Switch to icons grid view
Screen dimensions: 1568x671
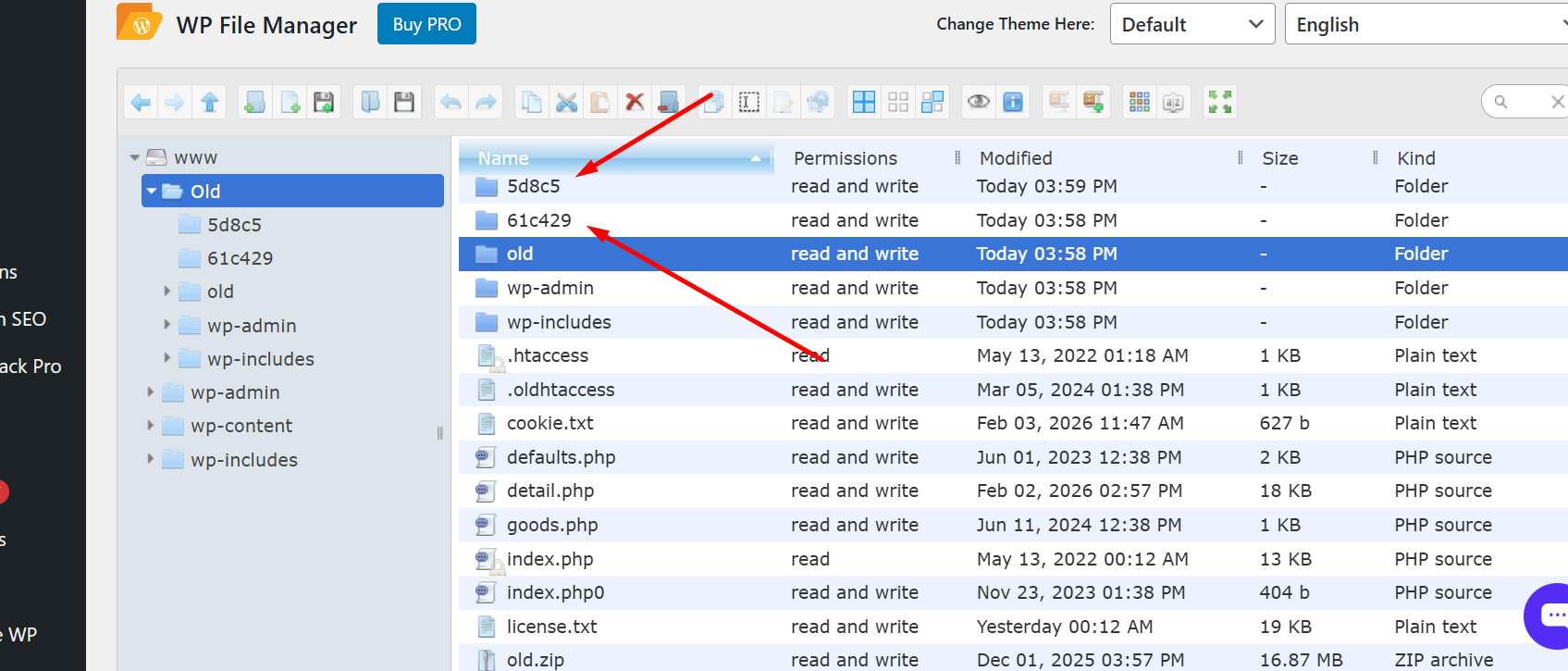click(1140, 103)
